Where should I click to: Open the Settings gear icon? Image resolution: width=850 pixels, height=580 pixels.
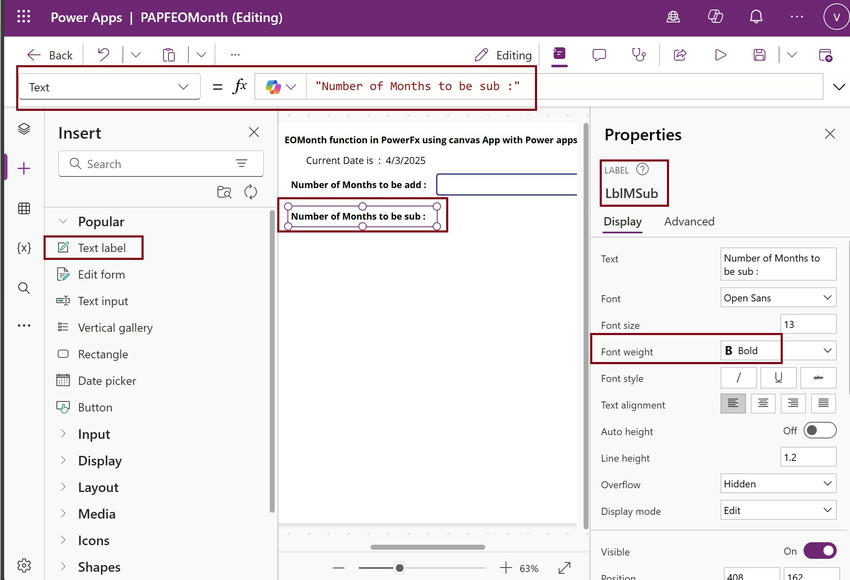tap(24, 565)
